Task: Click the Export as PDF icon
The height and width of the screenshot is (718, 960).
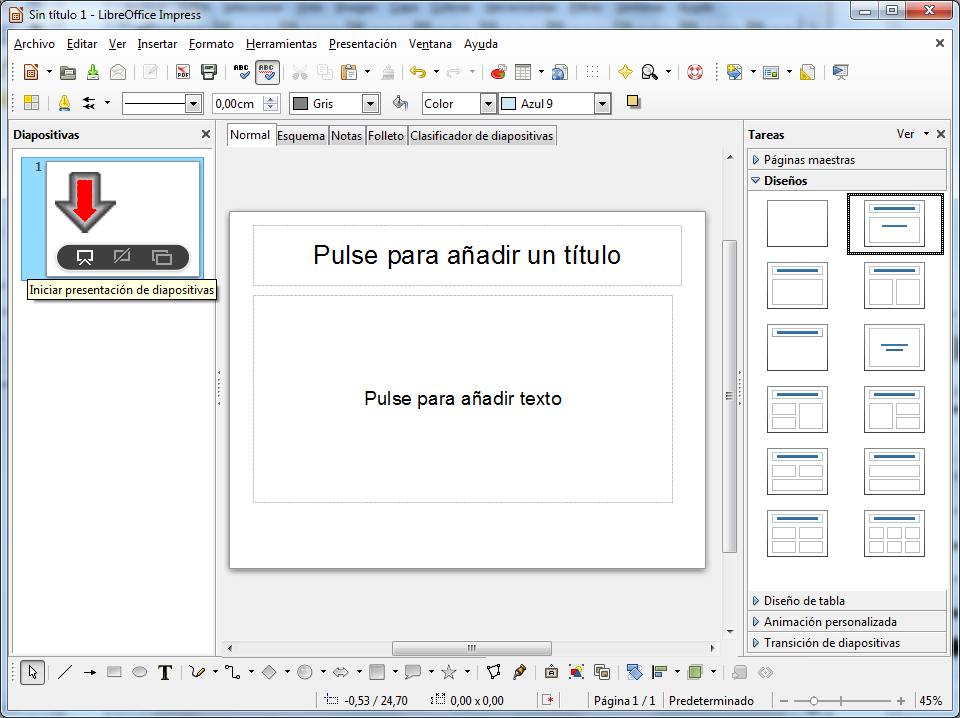Action: tap(182, 72)
